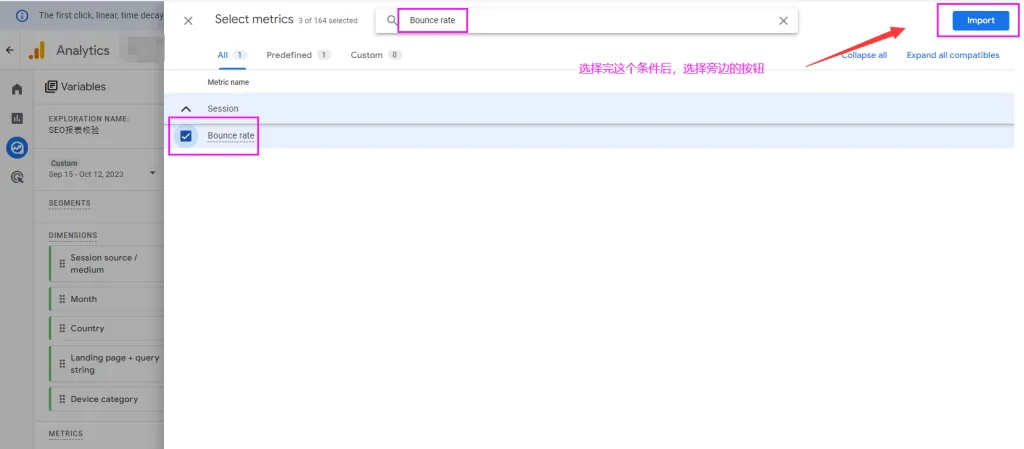This screenshot has height=449, width=1024.
Task: Click the drag handle beside Month
Action: click(x=63, y=299)
